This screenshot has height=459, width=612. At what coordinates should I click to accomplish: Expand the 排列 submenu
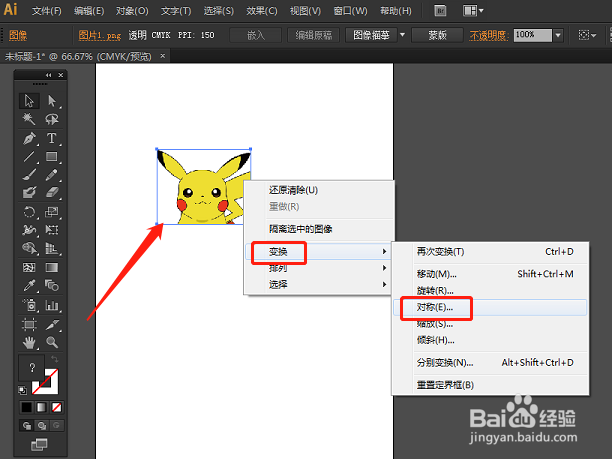point(318,268)
